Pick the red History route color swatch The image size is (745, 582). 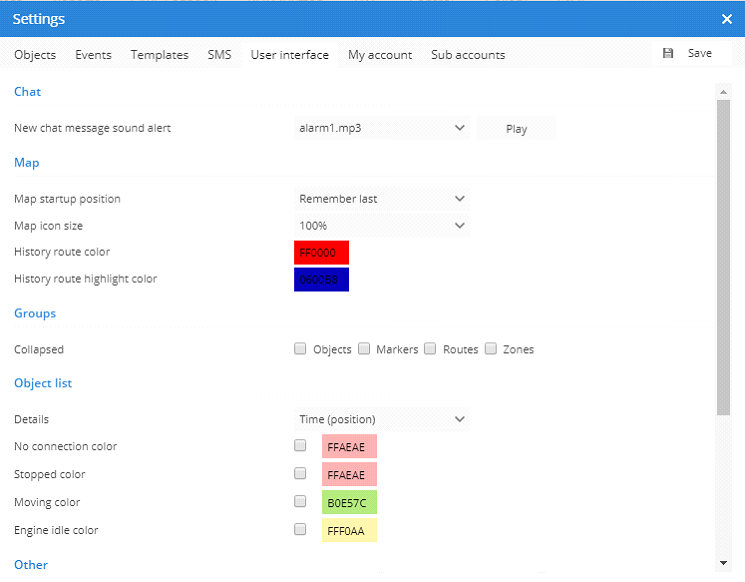click(321, 253)
